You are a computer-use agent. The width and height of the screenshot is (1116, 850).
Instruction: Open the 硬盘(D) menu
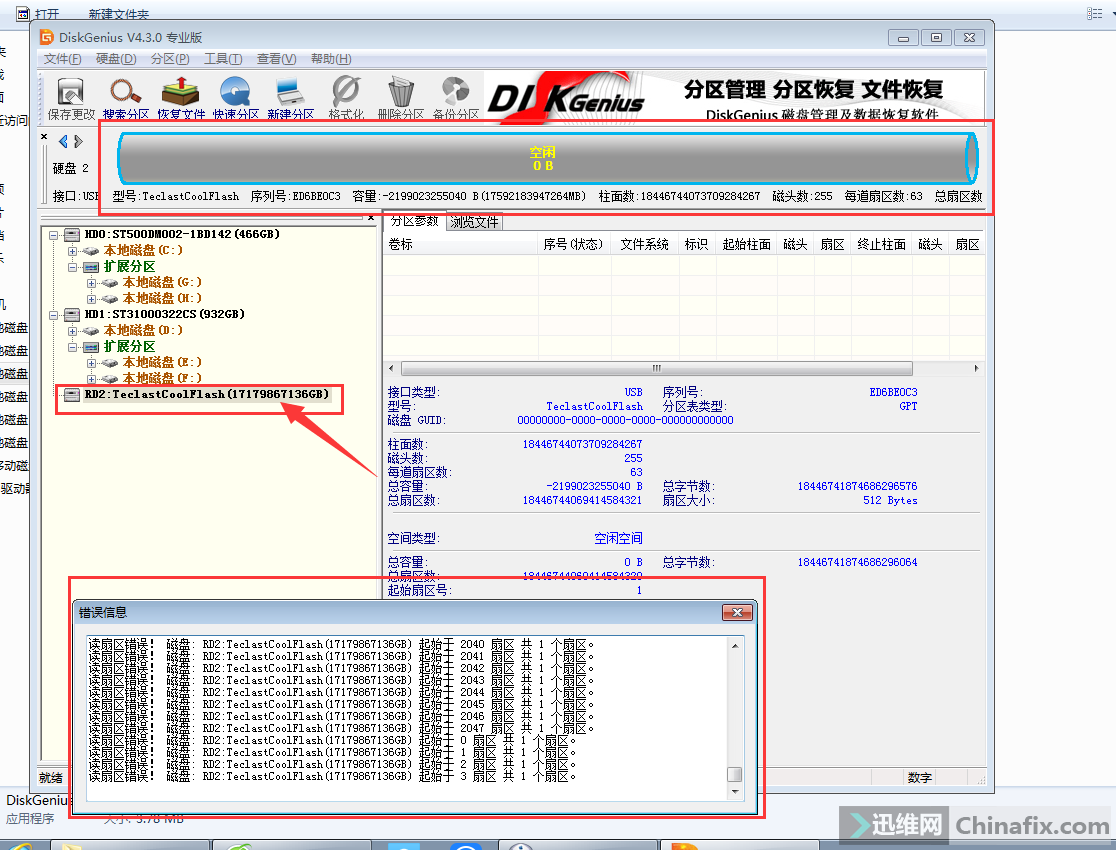[x=116, y=59]
